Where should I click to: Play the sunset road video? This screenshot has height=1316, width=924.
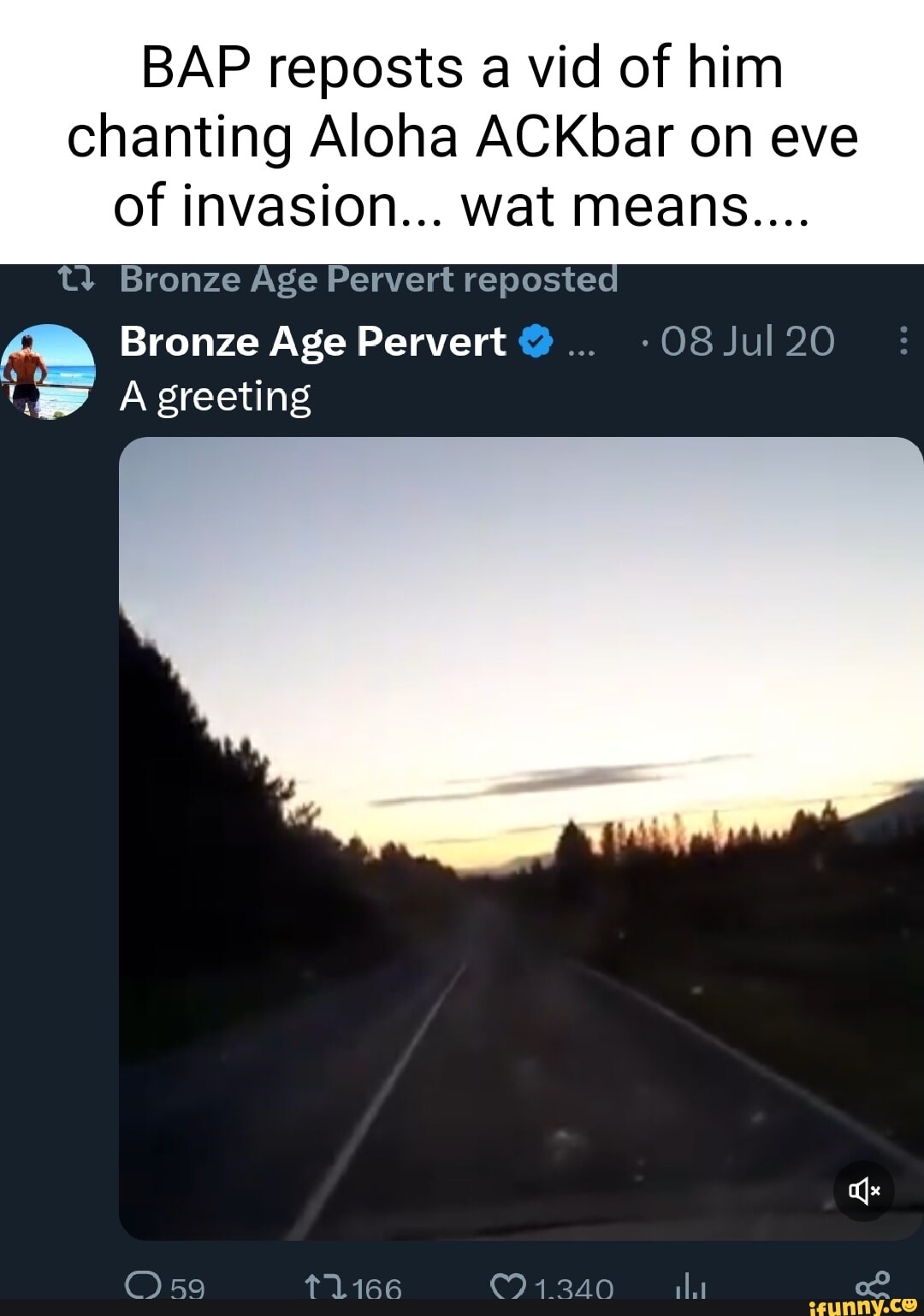520,838
